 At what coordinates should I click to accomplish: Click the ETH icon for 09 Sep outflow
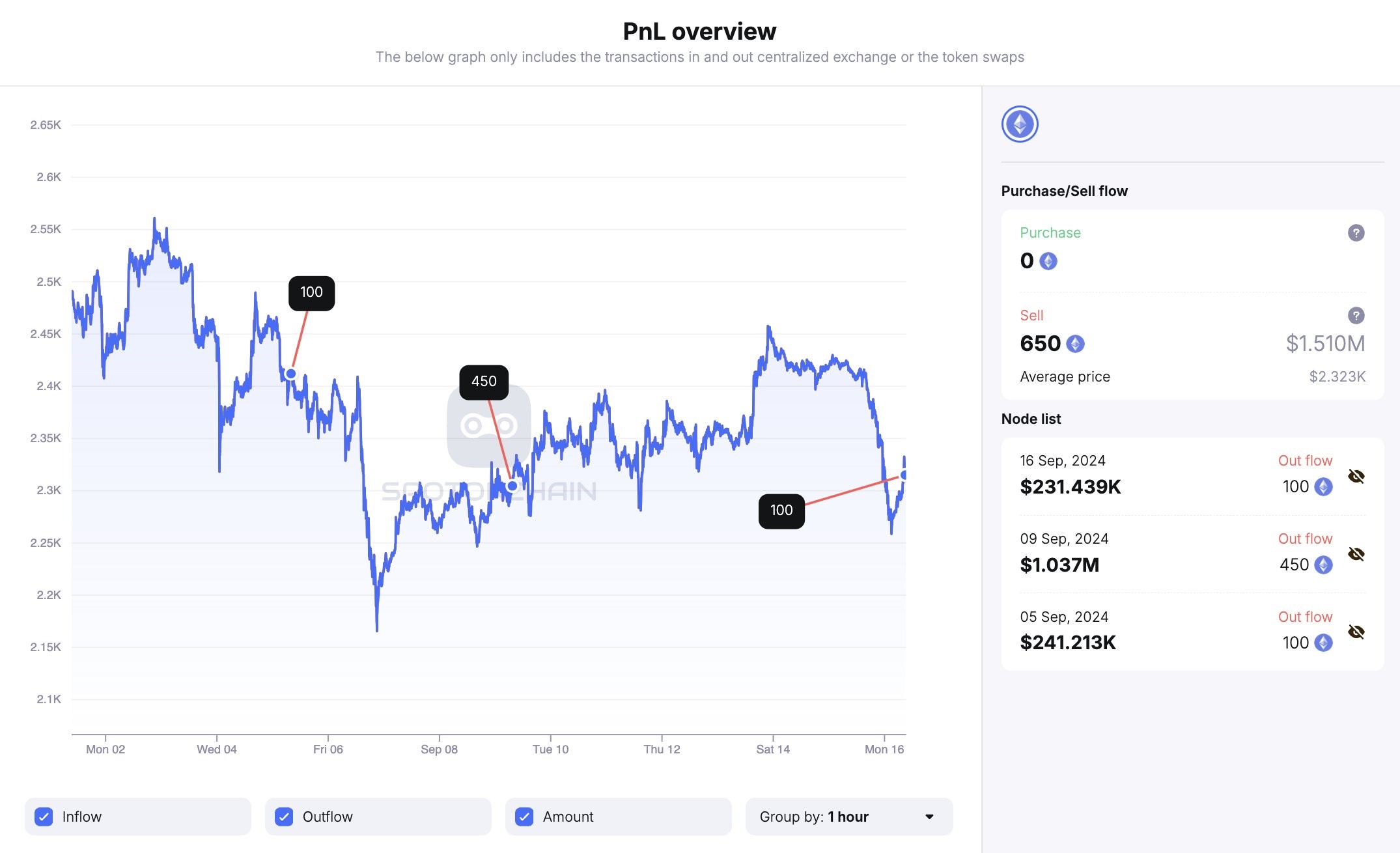point(1323,565)
